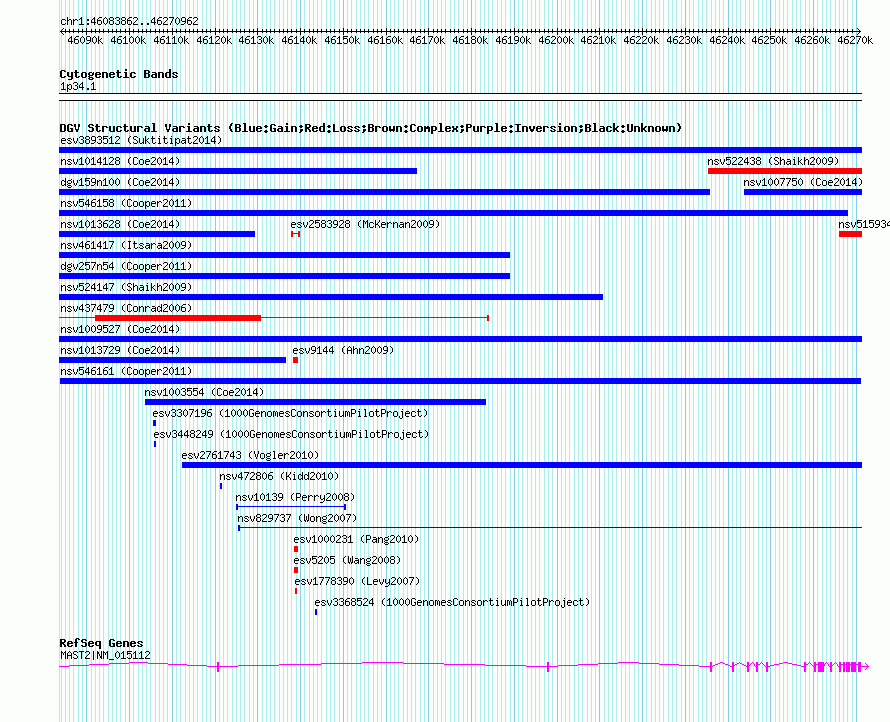Click the red square under esv5205
Screen dimensions: 890x722
pos(296,570)
